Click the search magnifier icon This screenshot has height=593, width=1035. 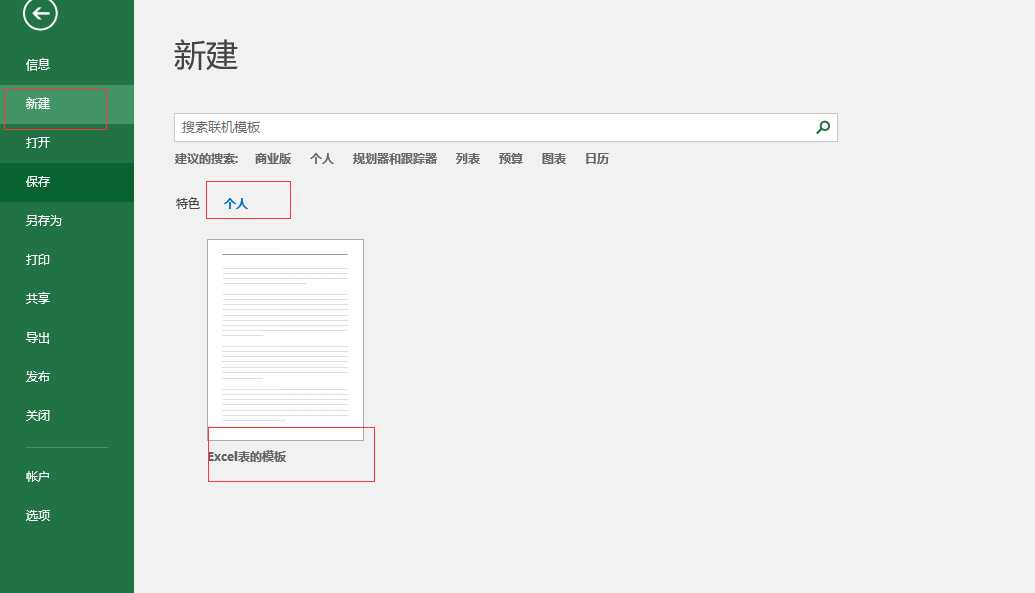coord(822,127)
